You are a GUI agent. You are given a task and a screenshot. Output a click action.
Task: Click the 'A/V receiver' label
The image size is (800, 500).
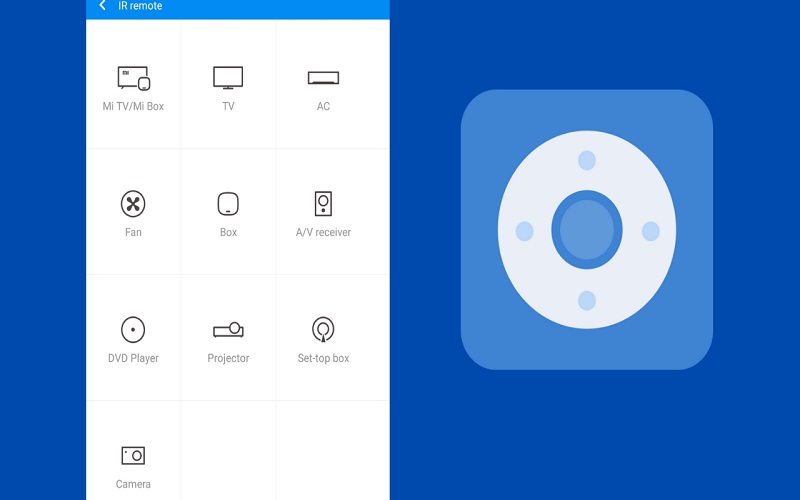click(x=323, y=232)
